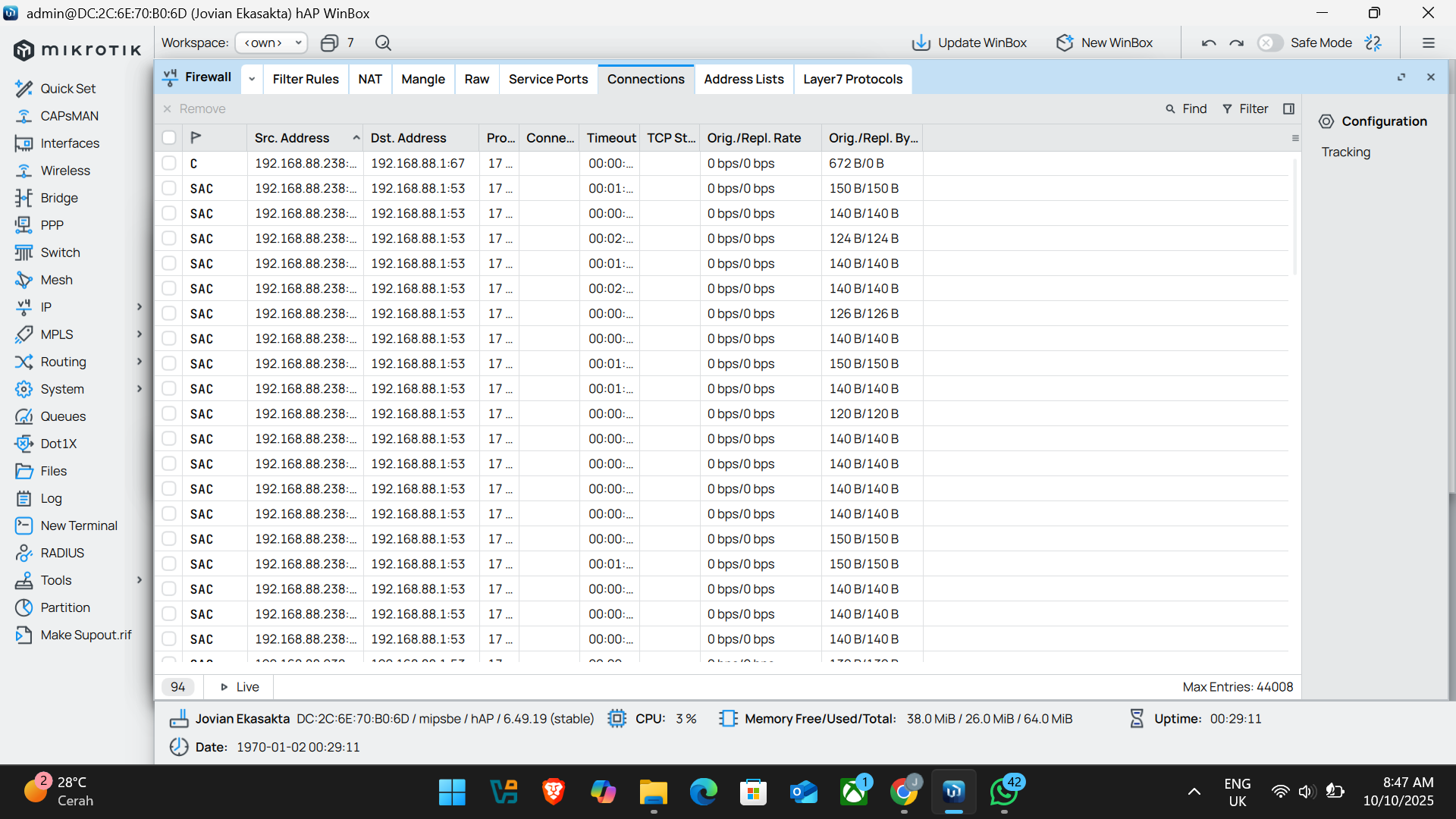Click the WhatsApp icon in the taskbar
This screenshot has height=819, width=1456.
click(x=1004, y=792)
